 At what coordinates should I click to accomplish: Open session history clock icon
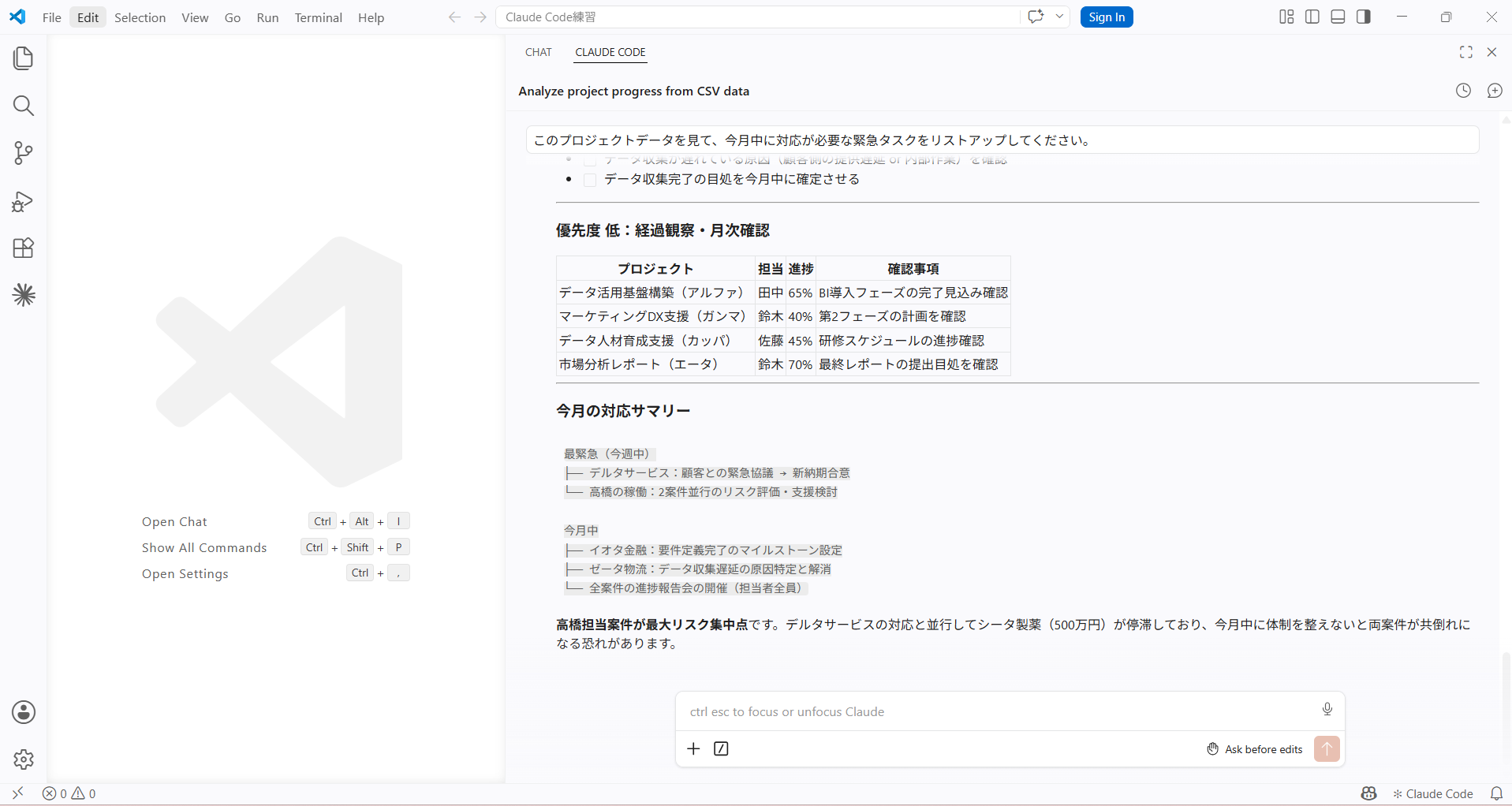(x=1463, y=91)
